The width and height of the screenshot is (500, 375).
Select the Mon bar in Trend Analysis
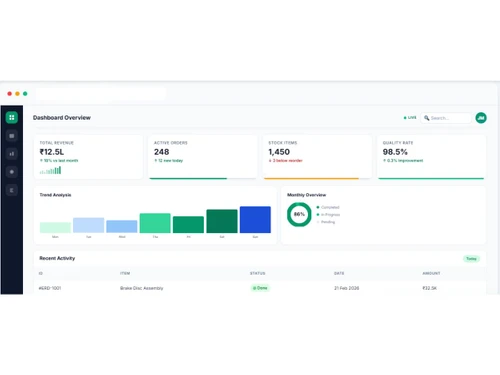55,227
